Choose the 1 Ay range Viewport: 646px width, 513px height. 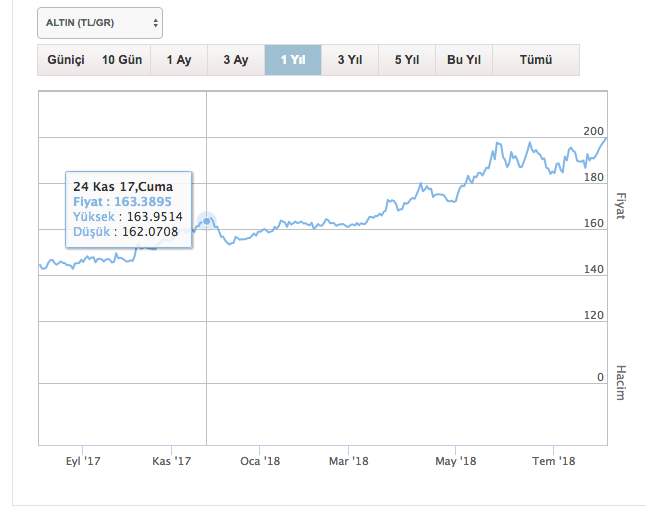point(179,60)
